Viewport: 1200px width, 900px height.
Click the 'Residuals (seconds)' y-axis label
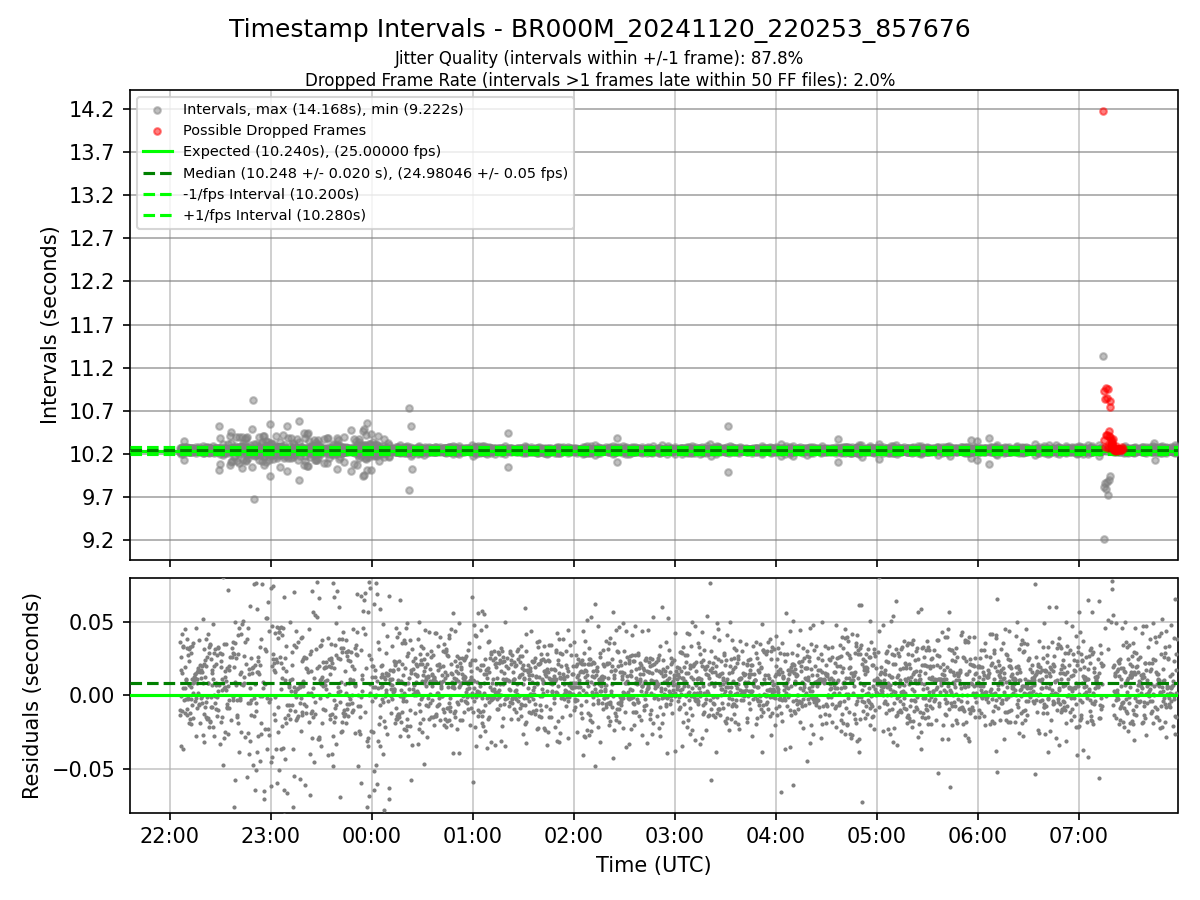pos(31,696)
